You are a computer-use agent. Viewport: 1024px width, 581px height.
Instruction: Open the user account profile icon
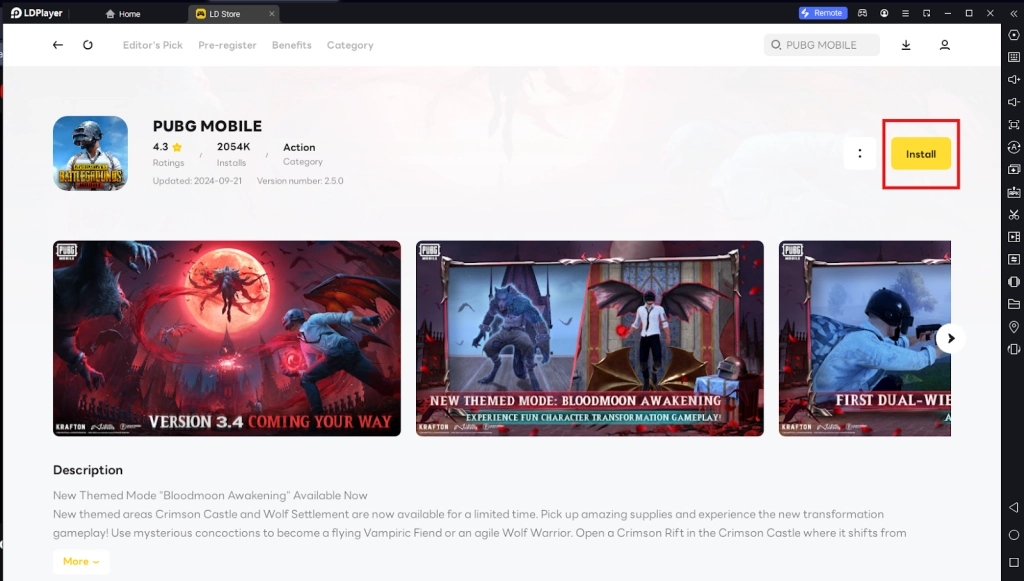click(944, 45)
